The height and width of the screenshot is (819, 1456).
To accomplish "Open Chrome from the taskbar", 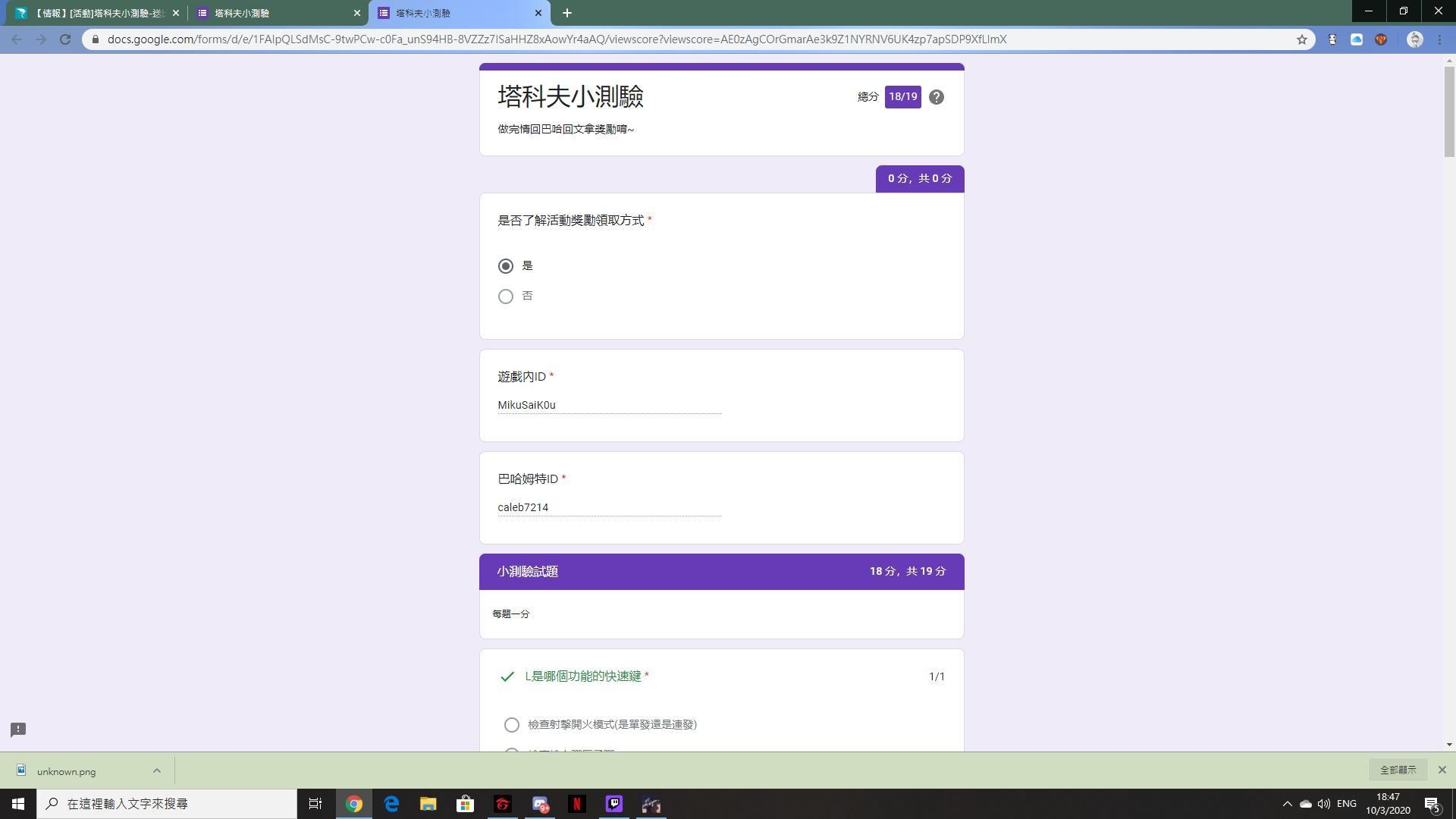I will 354,804.
